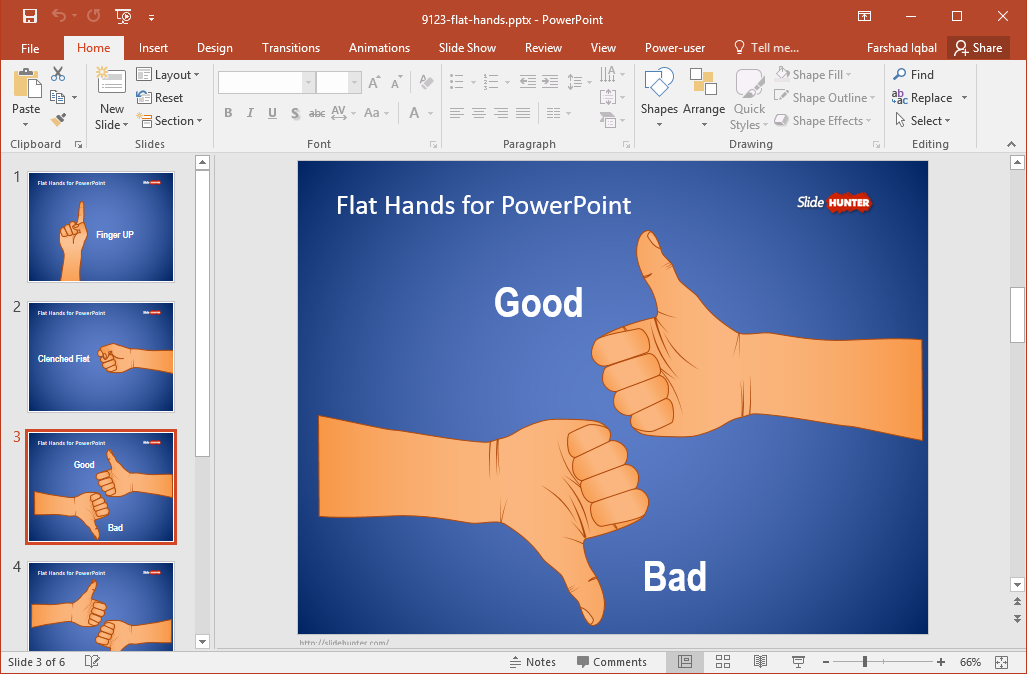Click the Reset slide button
The image size is (1027, 674).
click(x=160, y=98)
